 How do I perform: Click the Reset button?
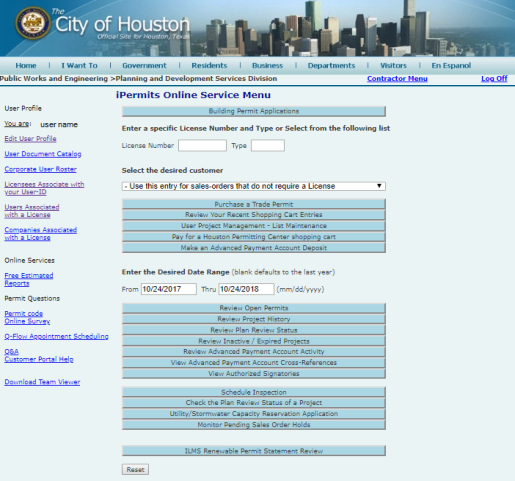[x=135, y=470]
